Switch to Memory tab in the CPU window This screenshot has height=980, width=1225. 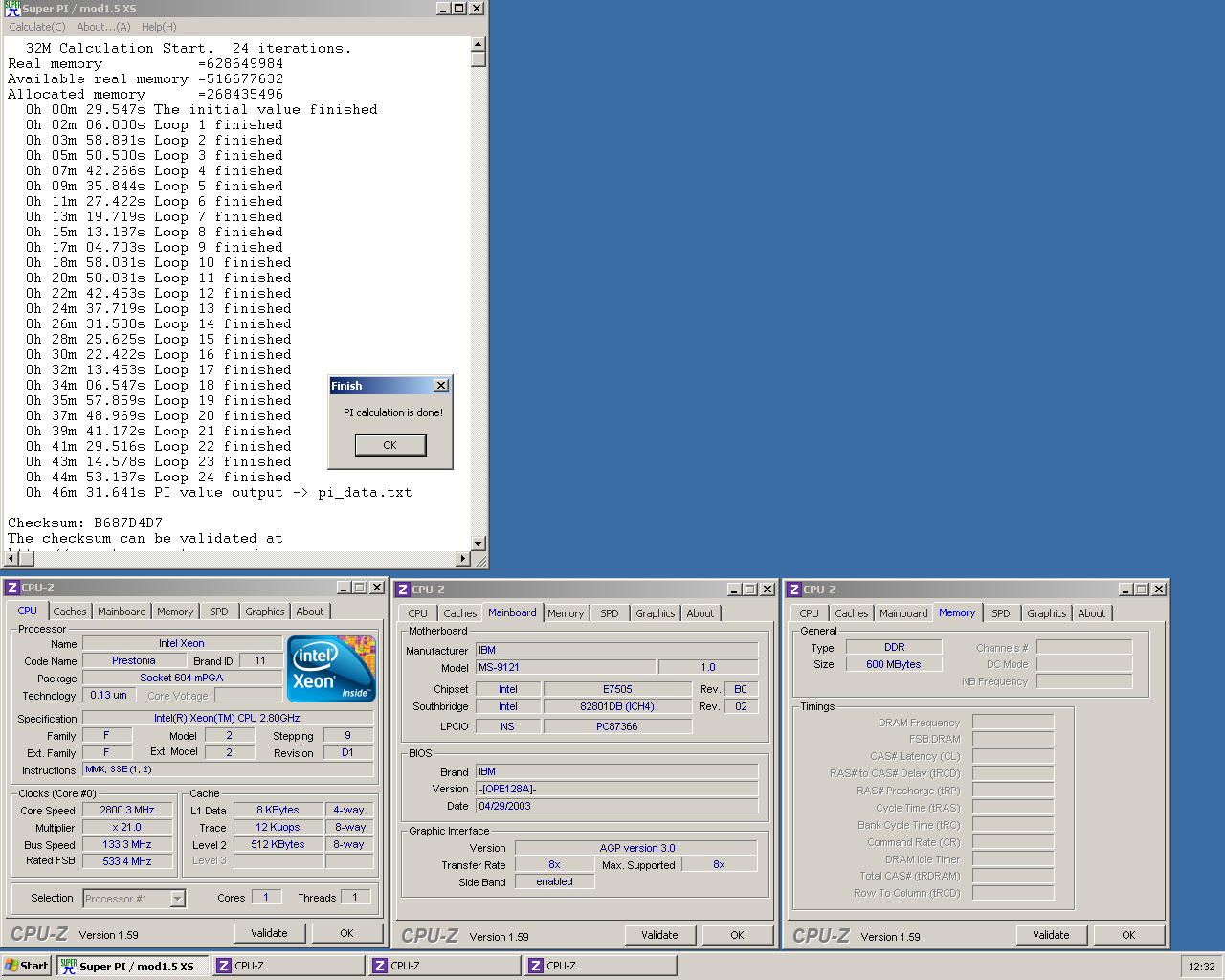pyautogui.click(x=175, y=612)
